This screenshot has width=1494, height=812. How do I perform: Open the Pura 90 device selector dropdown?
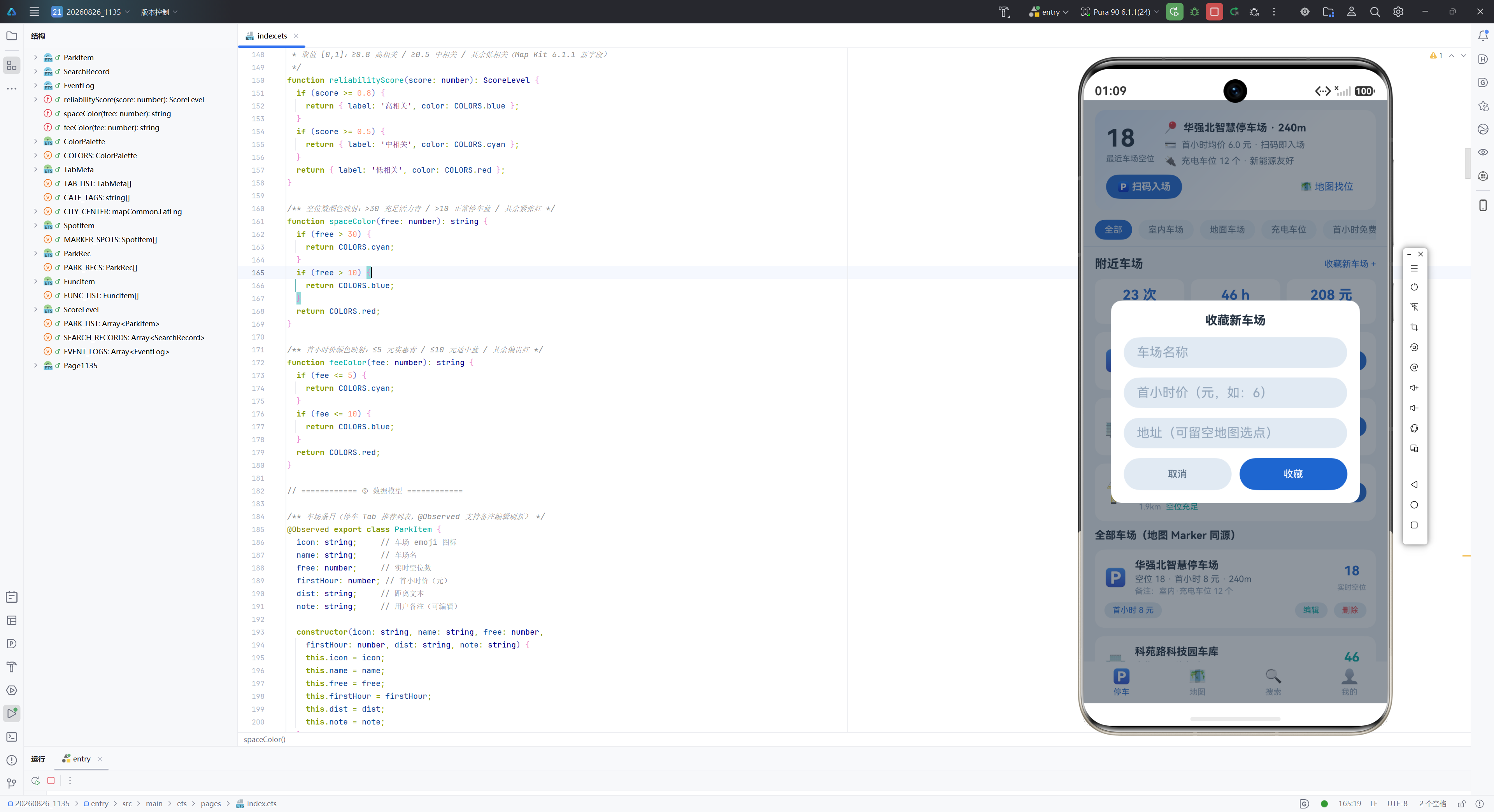pyautogui.click(x=1120, y=12)
